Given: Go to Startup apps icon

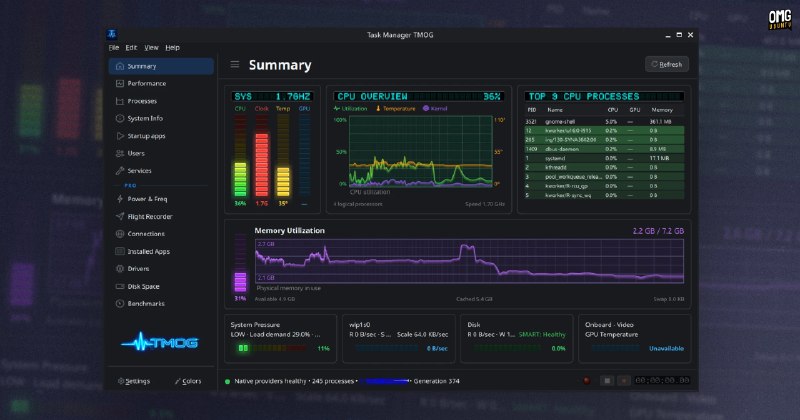Looking at the screenshot, I should click(x=119, y=136).
